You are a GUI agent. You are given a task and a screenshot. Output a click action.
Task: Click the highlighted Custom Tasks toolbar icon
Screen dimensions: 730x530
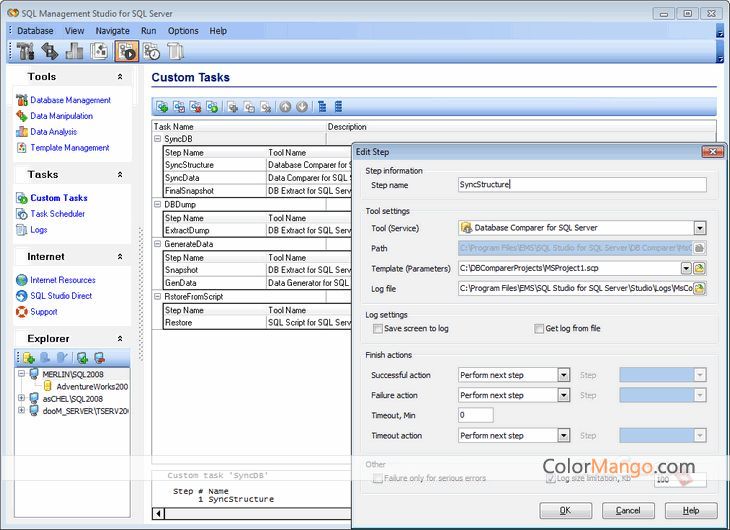click(126, 51)
